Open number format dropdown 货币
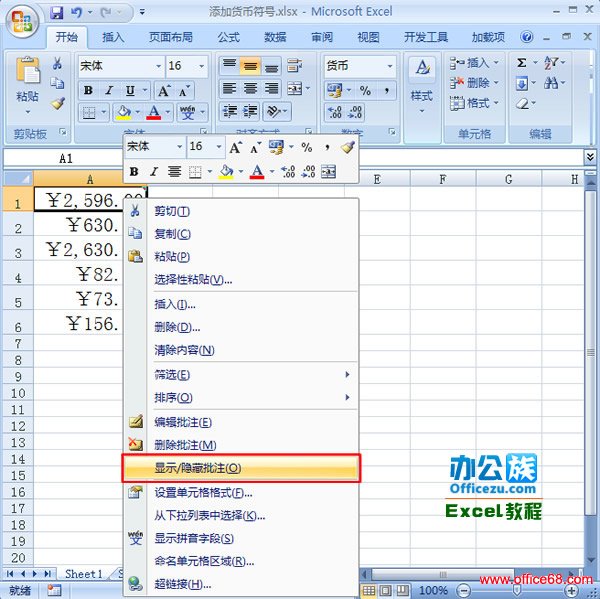The image size is (600, 599). tap(390, 66)
